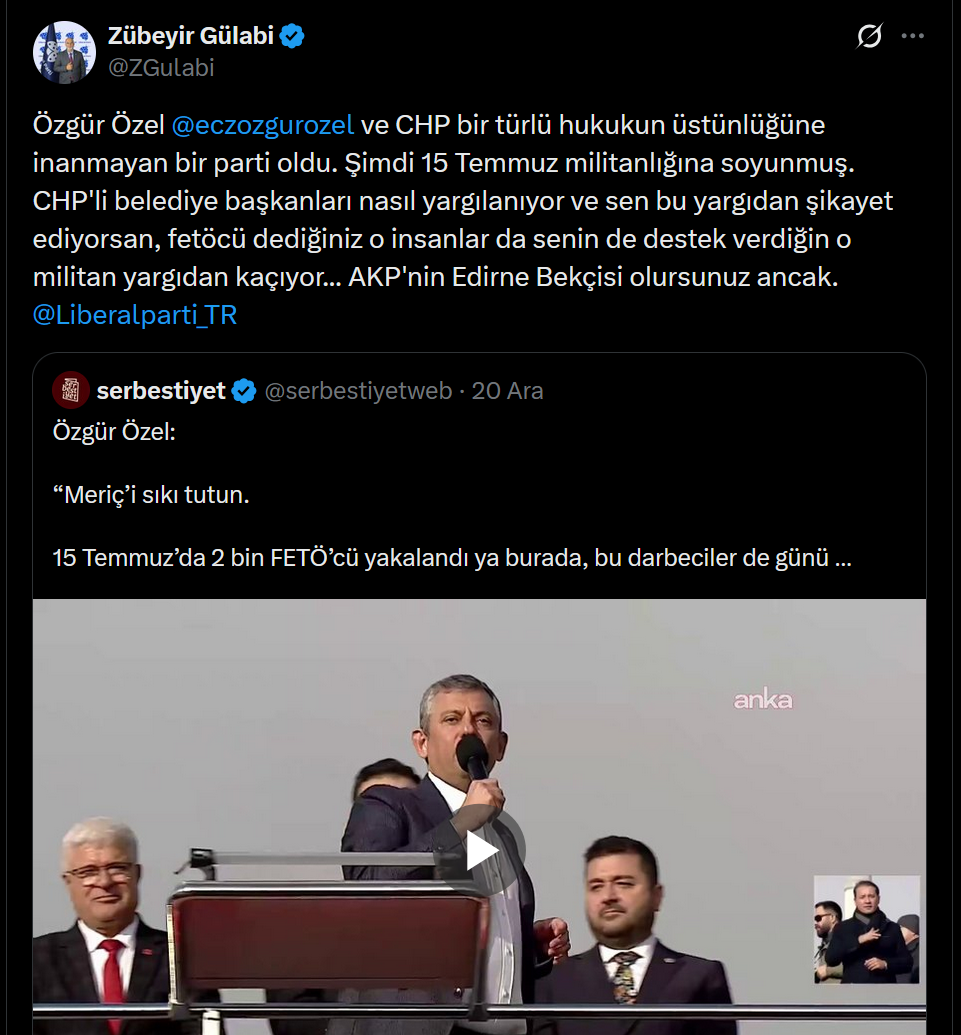Click the @serbestiyetweb handle
Screen dimensions: 961x1035
click(x=358, y=391)
